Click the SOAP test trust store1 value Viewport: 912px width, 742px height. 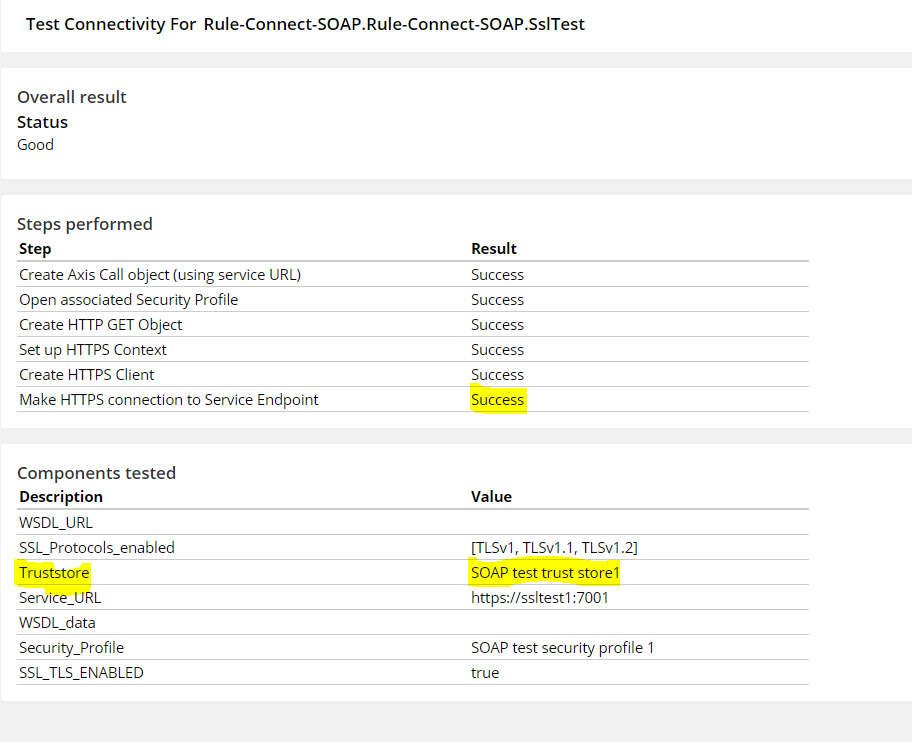(x=546, y=573)
